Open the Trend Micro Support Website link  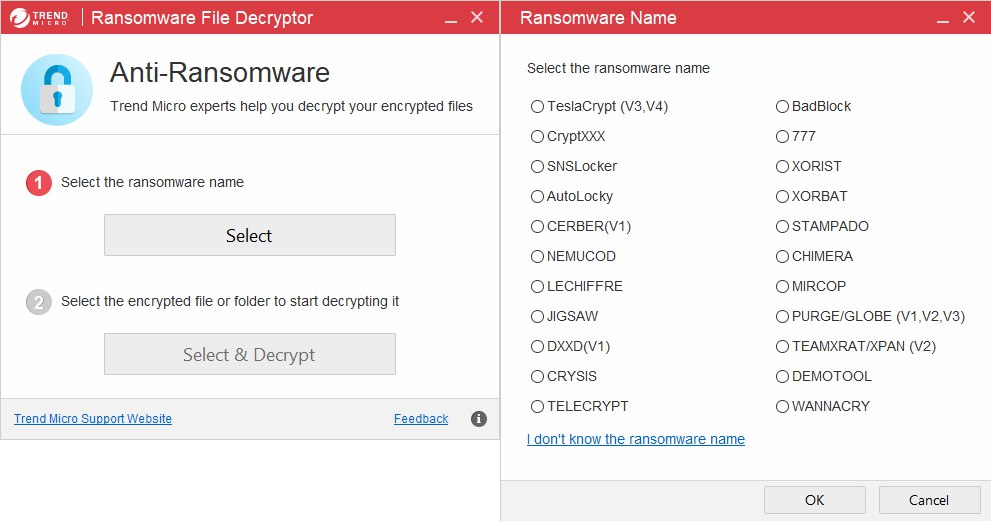(93, 418)
